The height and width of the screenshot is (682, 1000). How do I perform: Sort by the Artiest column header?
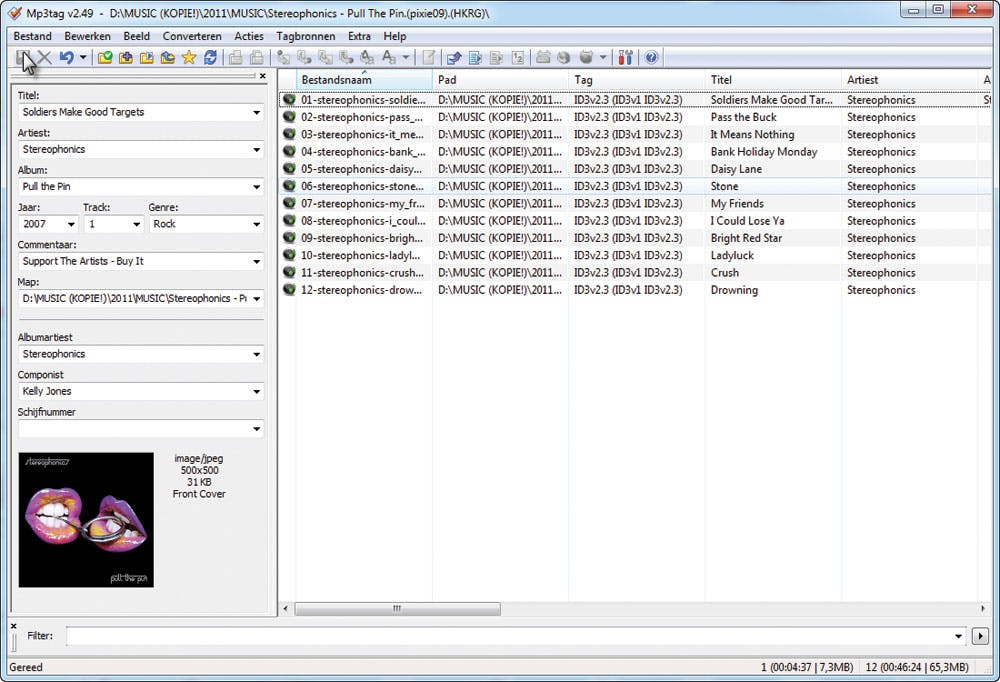[909, 80]
